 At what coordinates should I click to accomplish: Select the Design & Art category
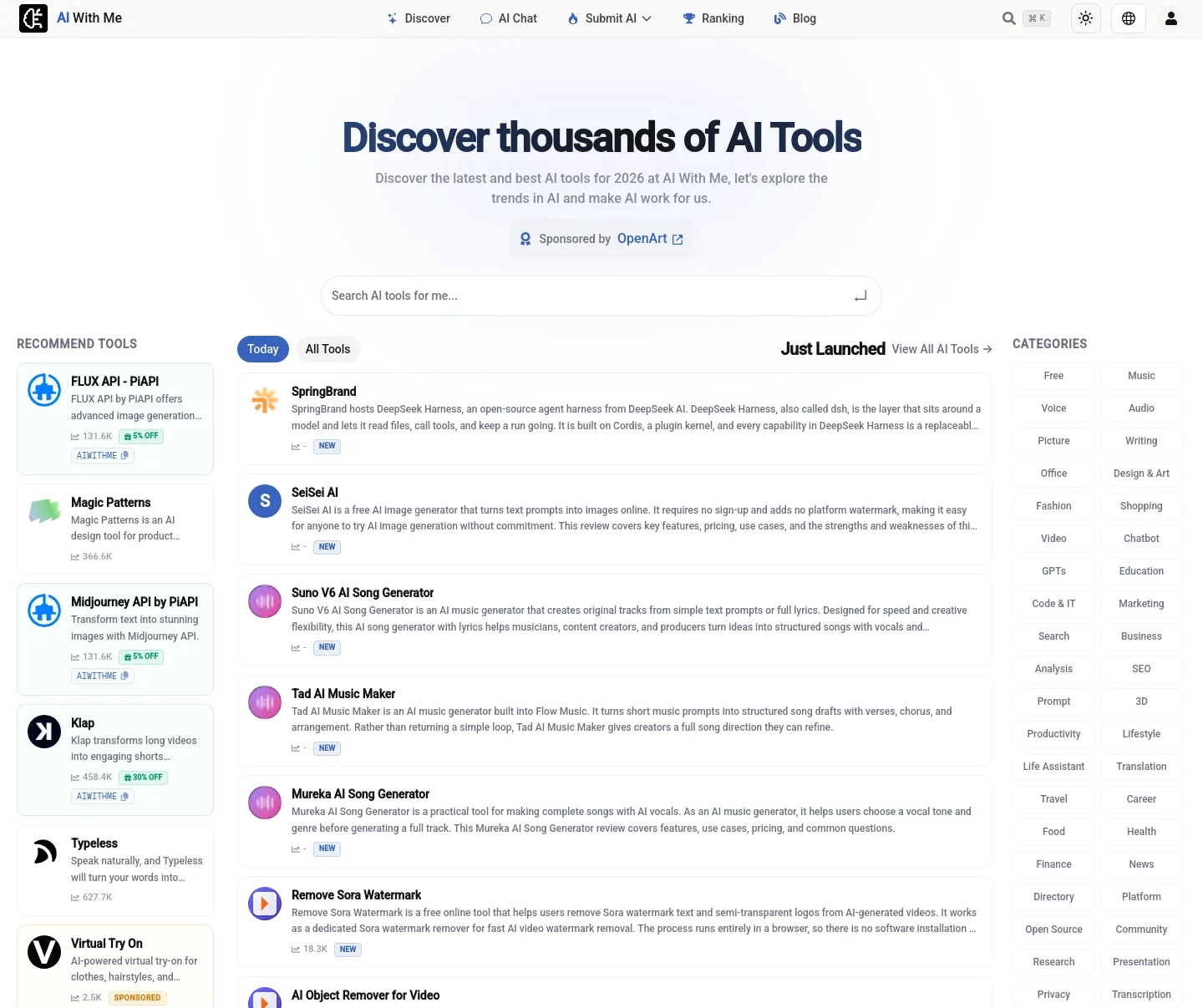1141,474
